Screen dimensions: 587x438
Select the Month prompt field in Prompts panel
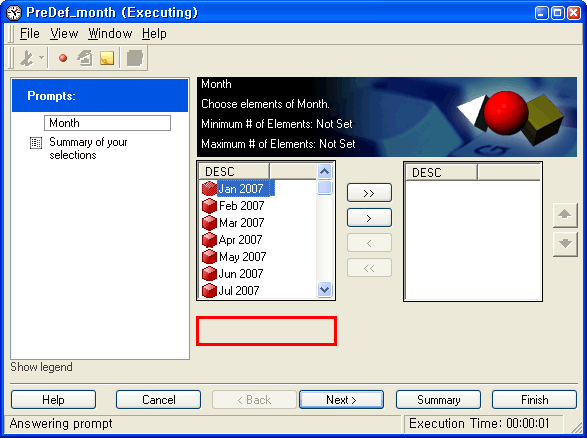[107, 123]
